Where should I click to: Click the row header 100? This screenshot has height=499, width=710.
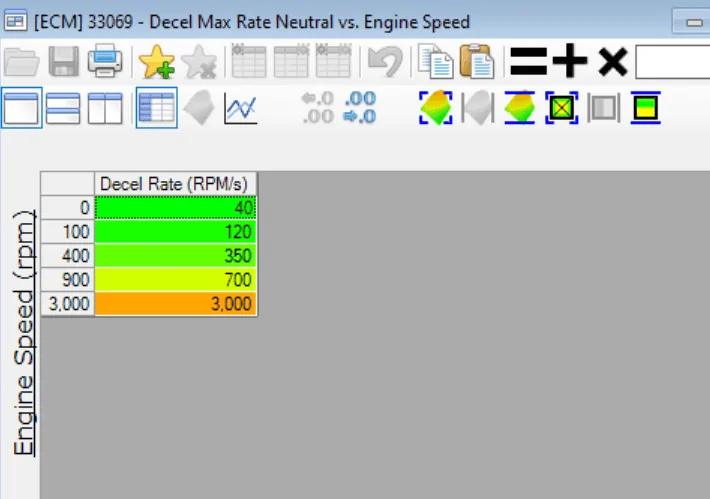(x=67, y=232)
